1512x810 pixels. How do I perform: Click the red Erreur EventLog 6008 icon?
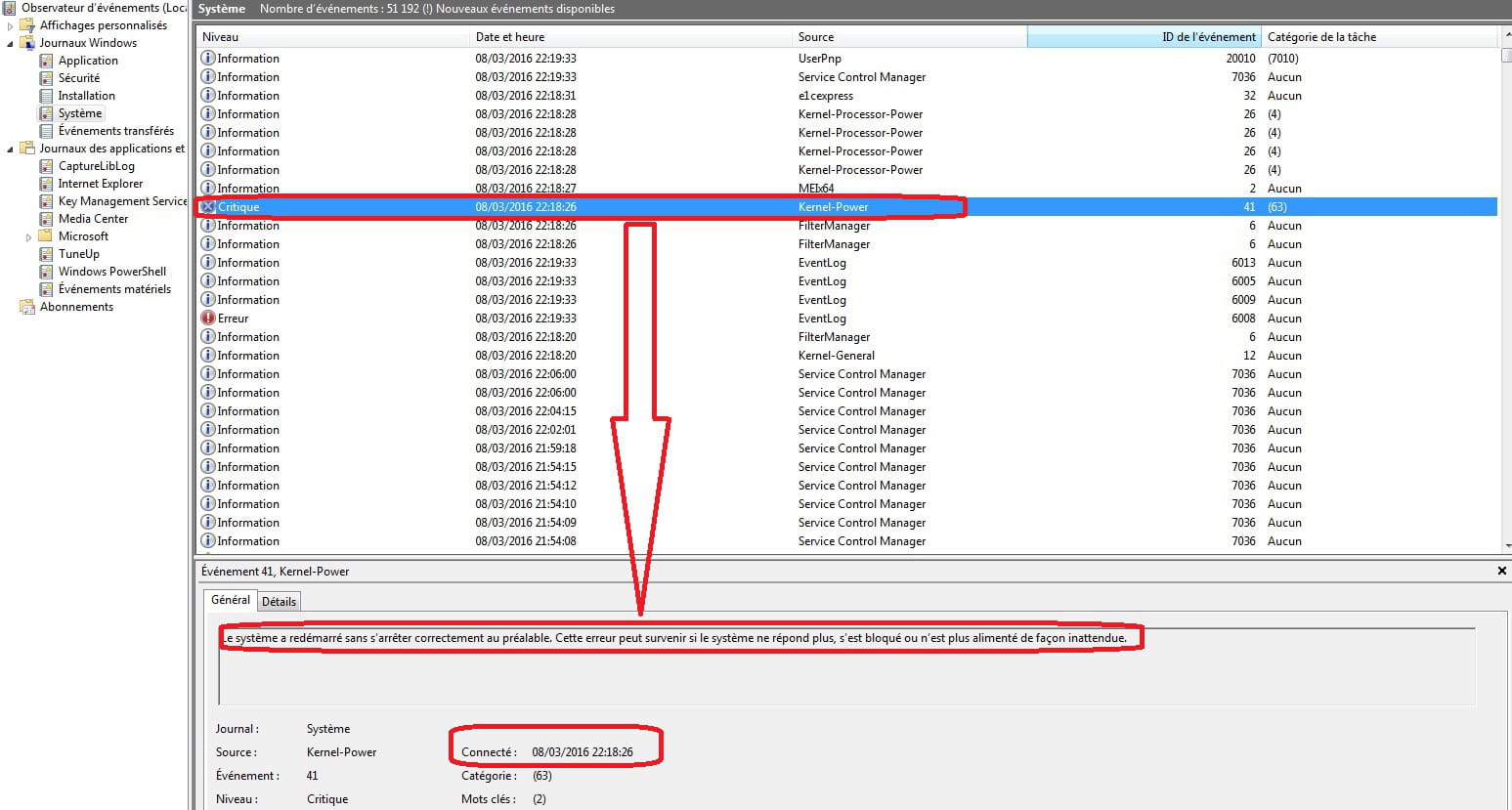pos(208,319)
